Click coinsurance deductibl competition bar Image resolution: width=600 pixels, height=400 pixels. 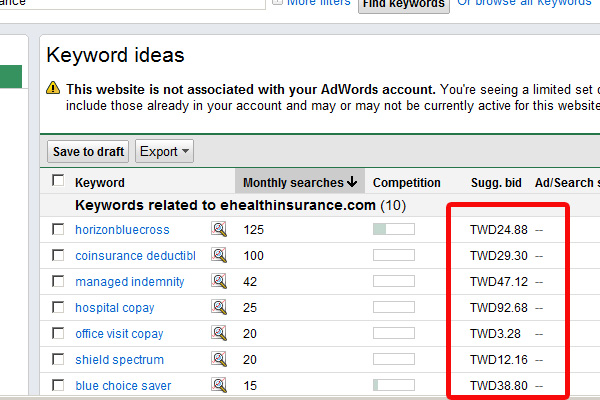(x=394, y=255)
